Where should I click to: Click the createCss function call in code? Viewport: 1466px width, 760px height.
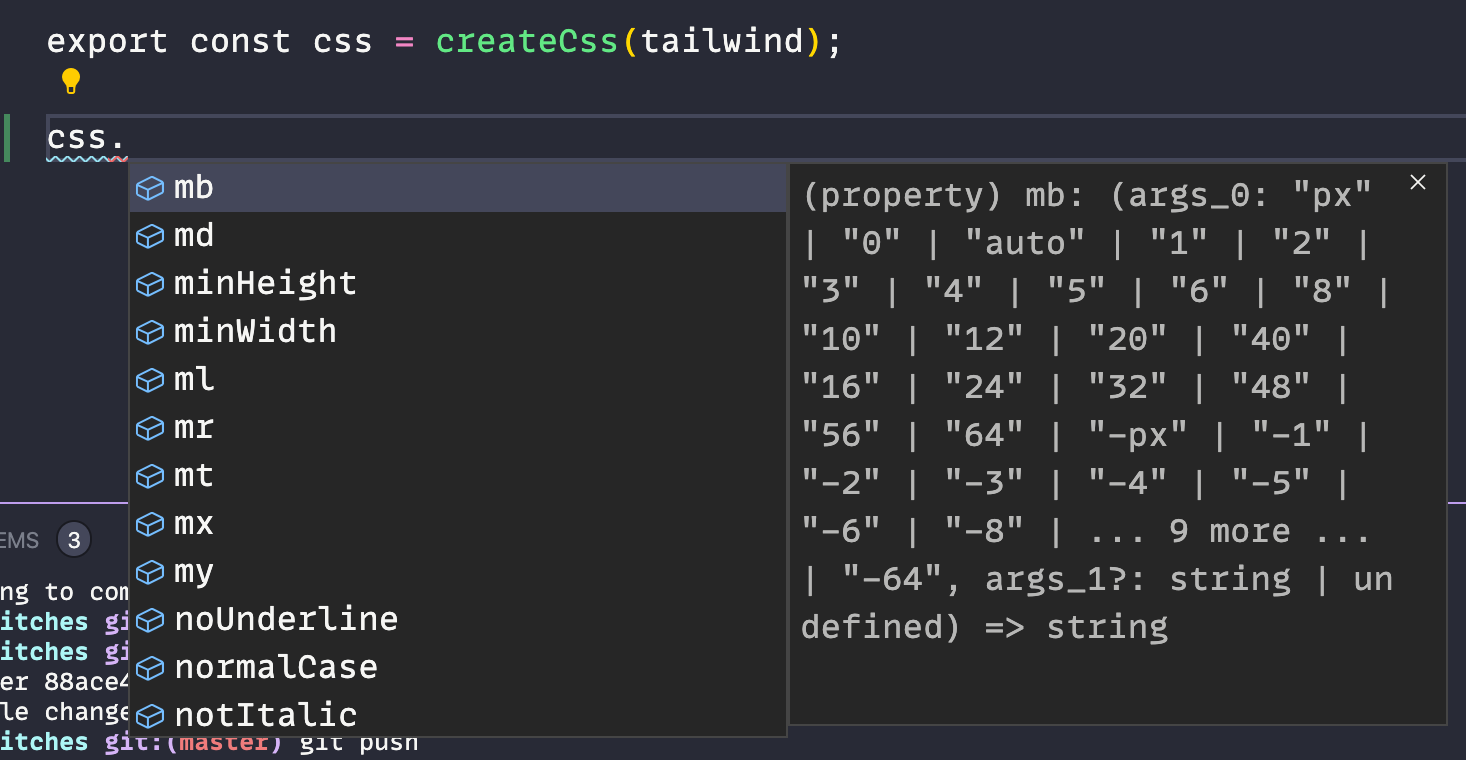point(526,41)
